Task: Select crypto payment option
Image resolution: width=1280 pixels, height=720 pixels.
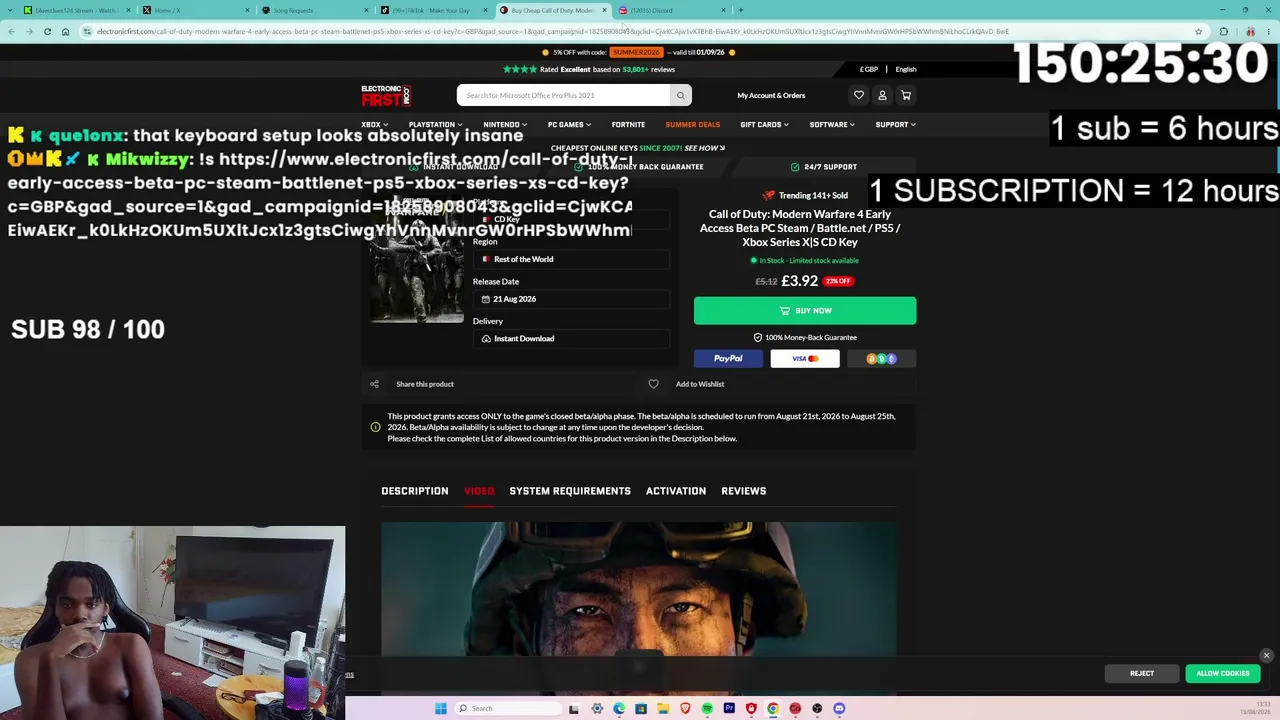Action: [x=881, y=358]
